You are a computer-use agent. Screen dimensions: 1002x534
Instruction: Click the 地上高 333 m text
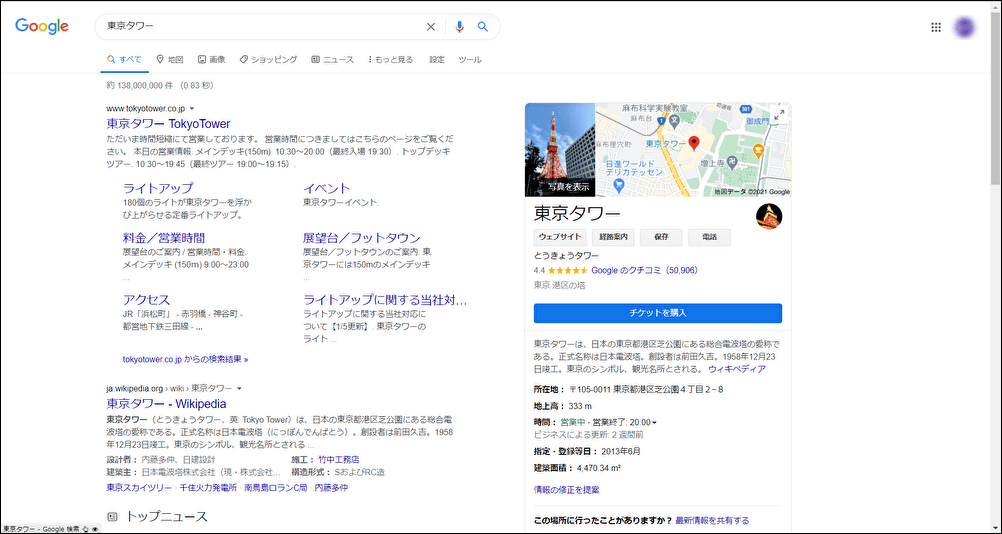tap(563, 406)
